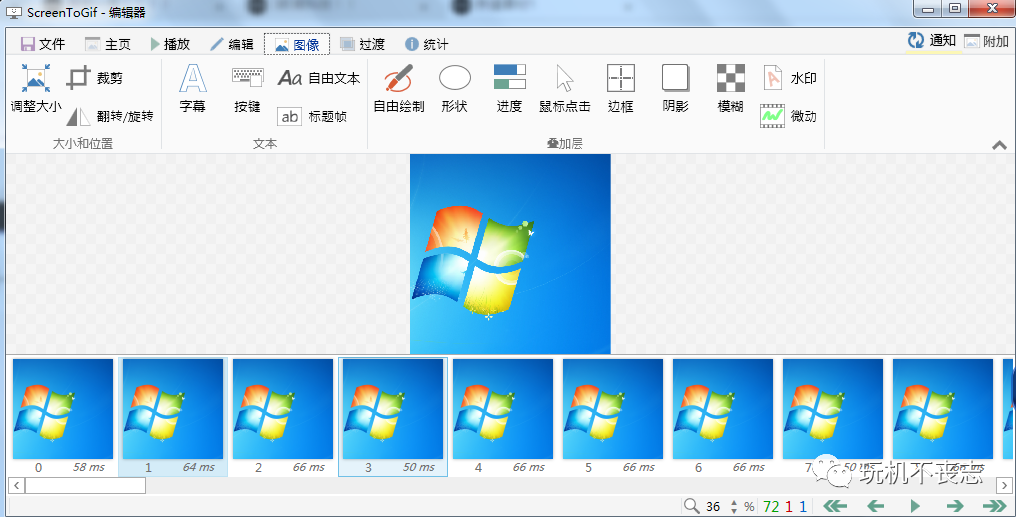Open the 调整大小 resize tool
The width and height of the screenshot is (1016, 517).
pos(36,89)
